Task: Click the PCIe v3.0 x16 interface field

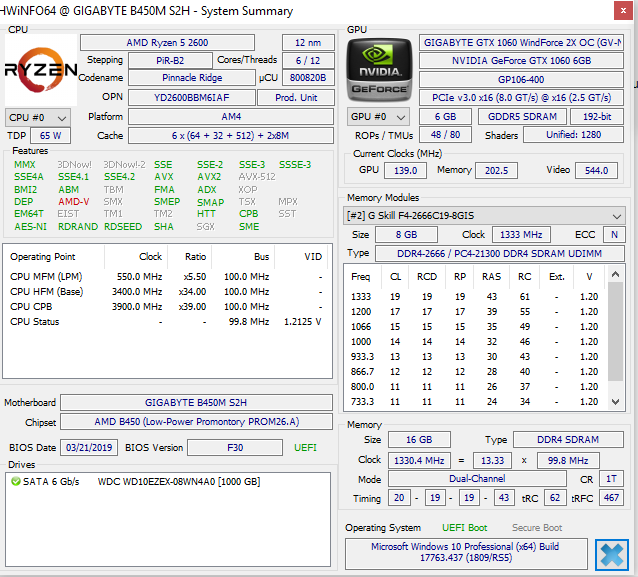Action: point(521,98)
